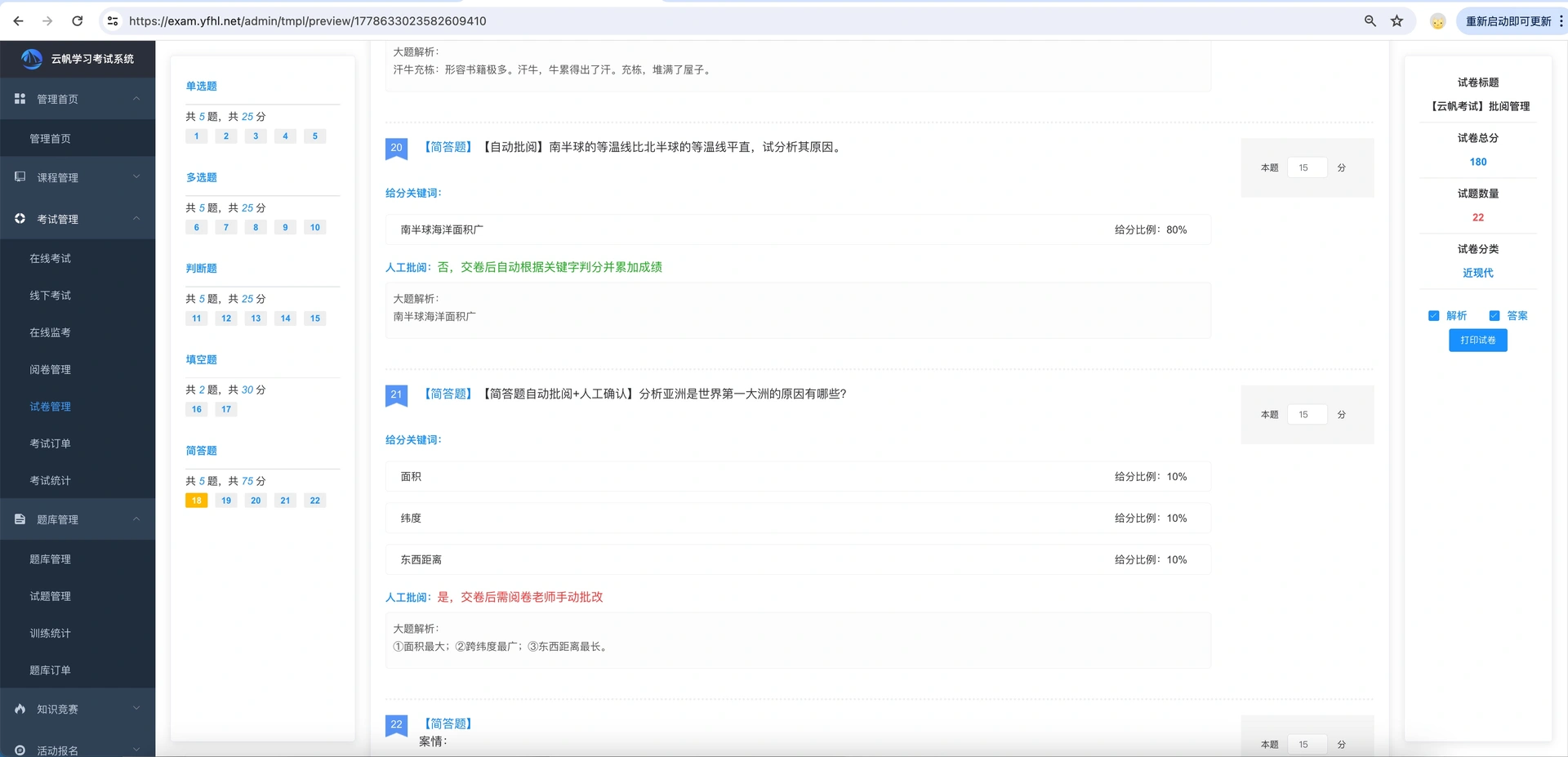Click question 21 score input field
The width and height of the screenshot is (1568, 757).
(1307, 415)
